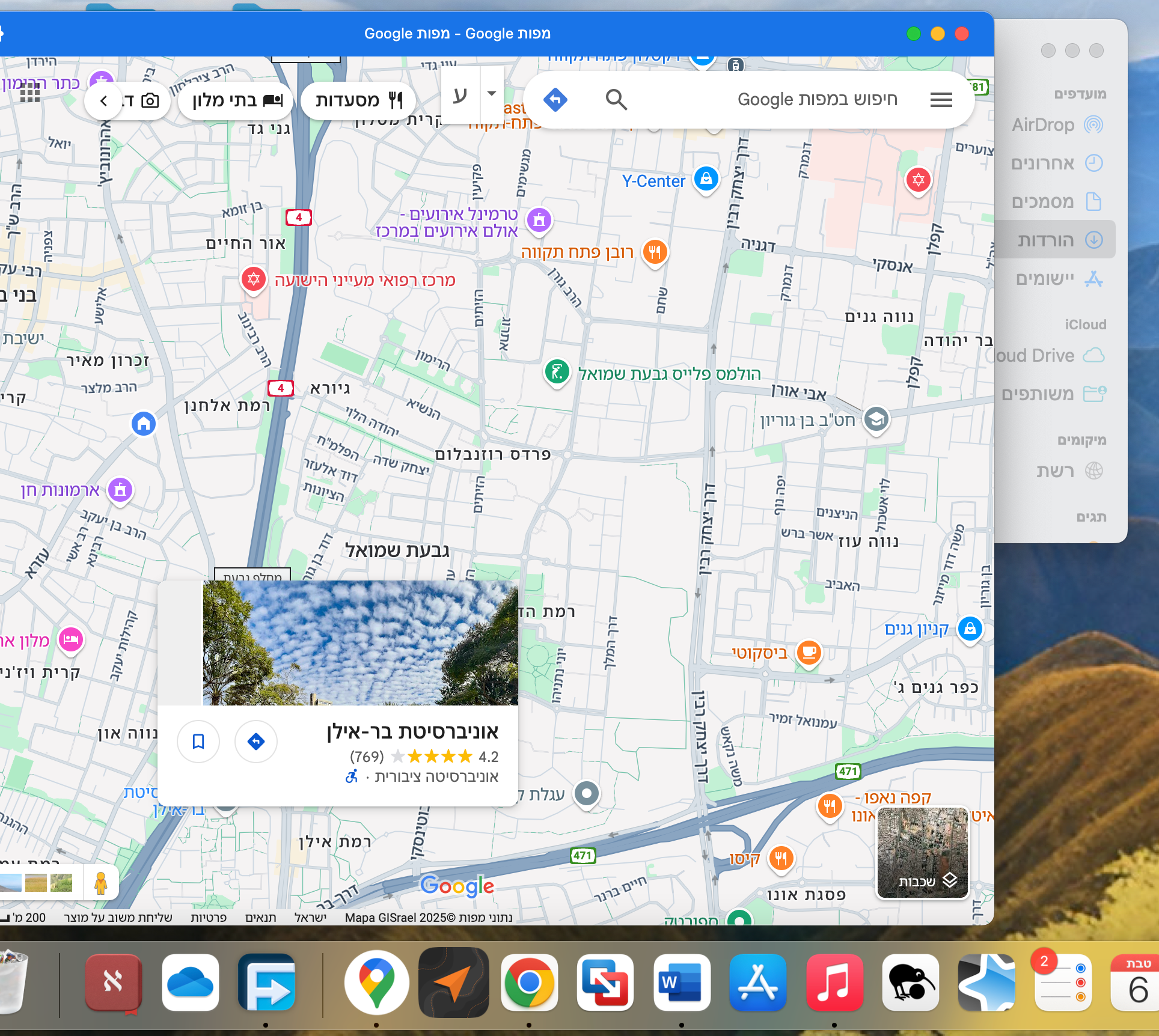Select the Kanyon Ganim mall marker
The image size is (1159, 1036).
(970, 630)
